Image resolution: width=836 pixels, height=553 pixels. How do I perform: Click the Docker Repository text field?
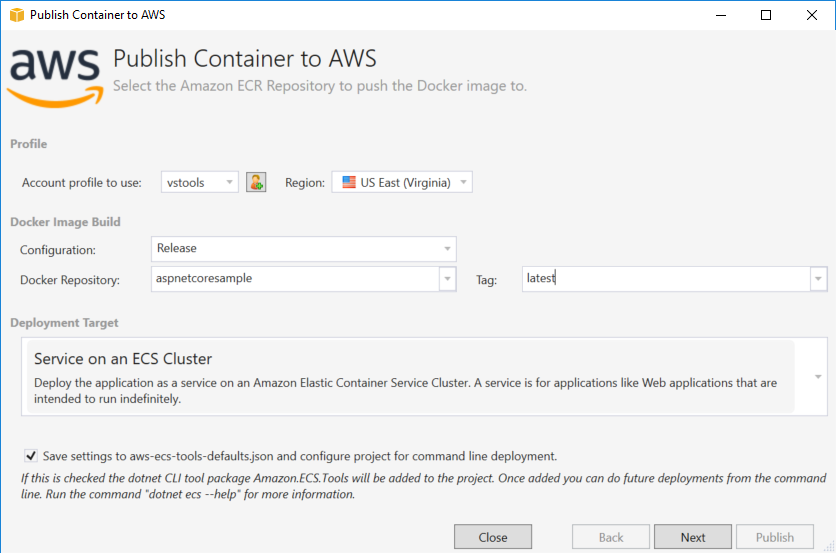point(295,279)
